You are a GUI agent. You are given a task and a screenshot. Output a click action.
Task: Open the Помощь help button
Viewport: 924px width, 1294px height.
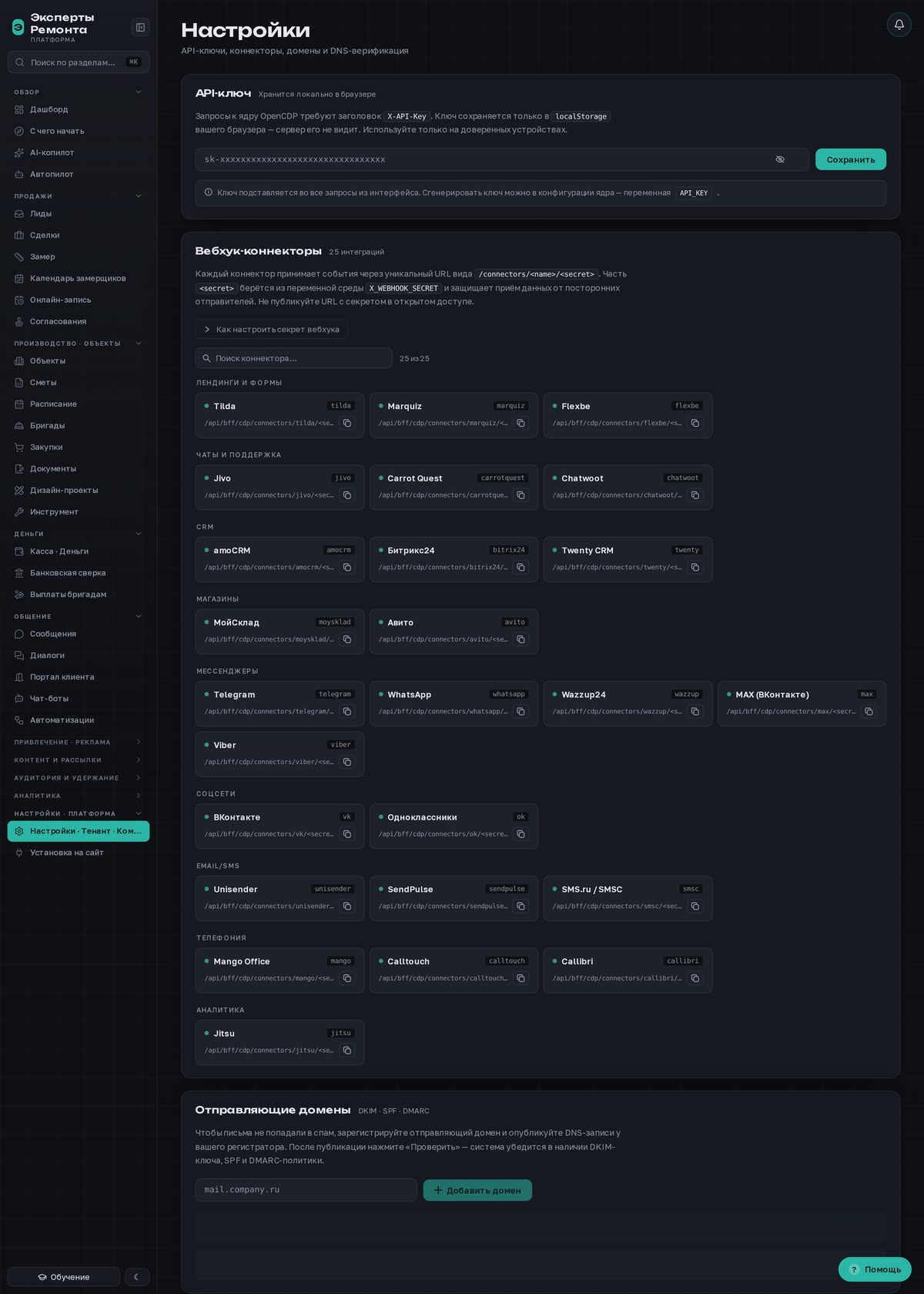[x=875, y=1269]
